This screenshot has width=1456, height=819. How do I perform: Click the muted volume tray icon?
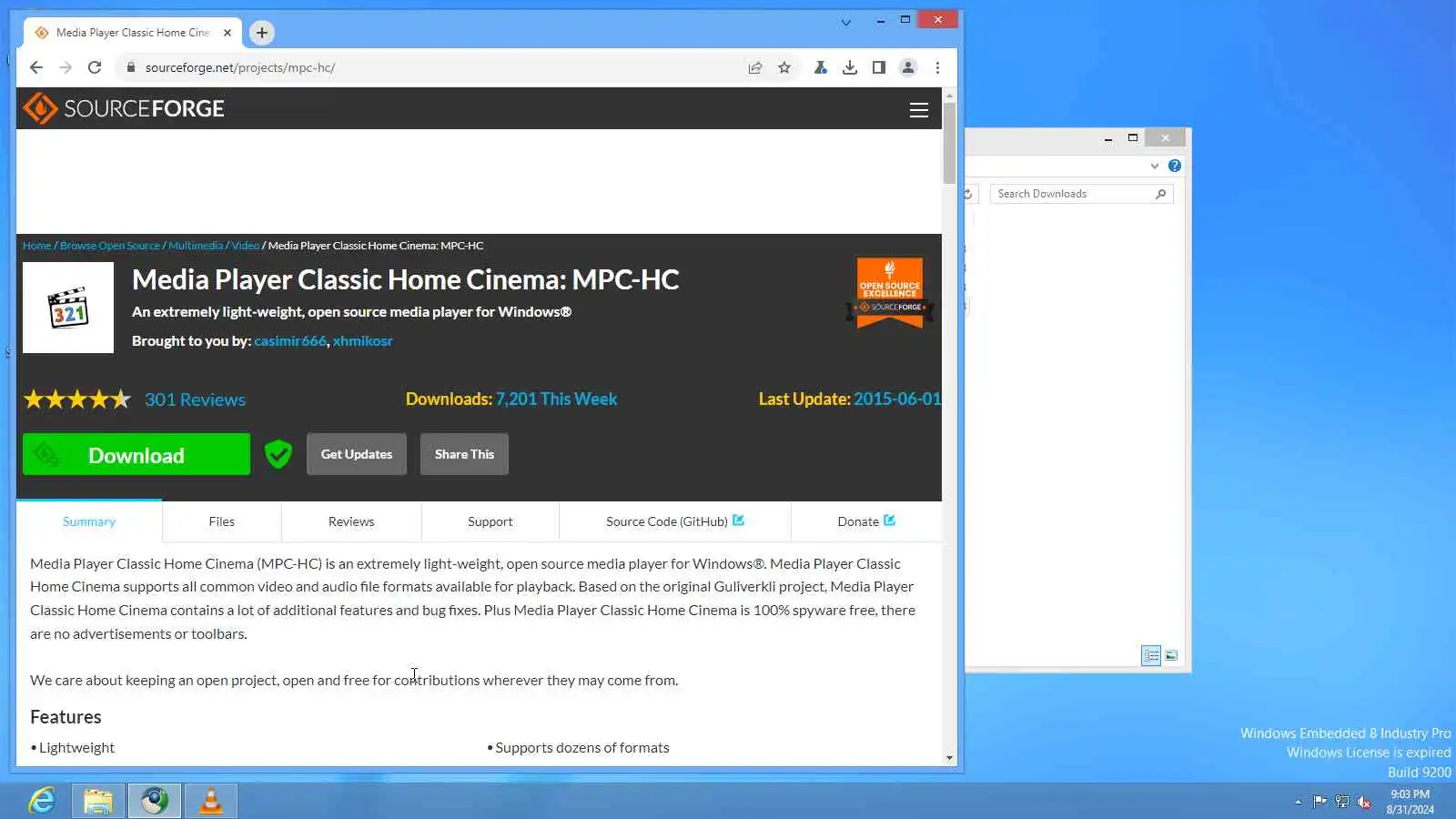click(x=1364, y=802)
